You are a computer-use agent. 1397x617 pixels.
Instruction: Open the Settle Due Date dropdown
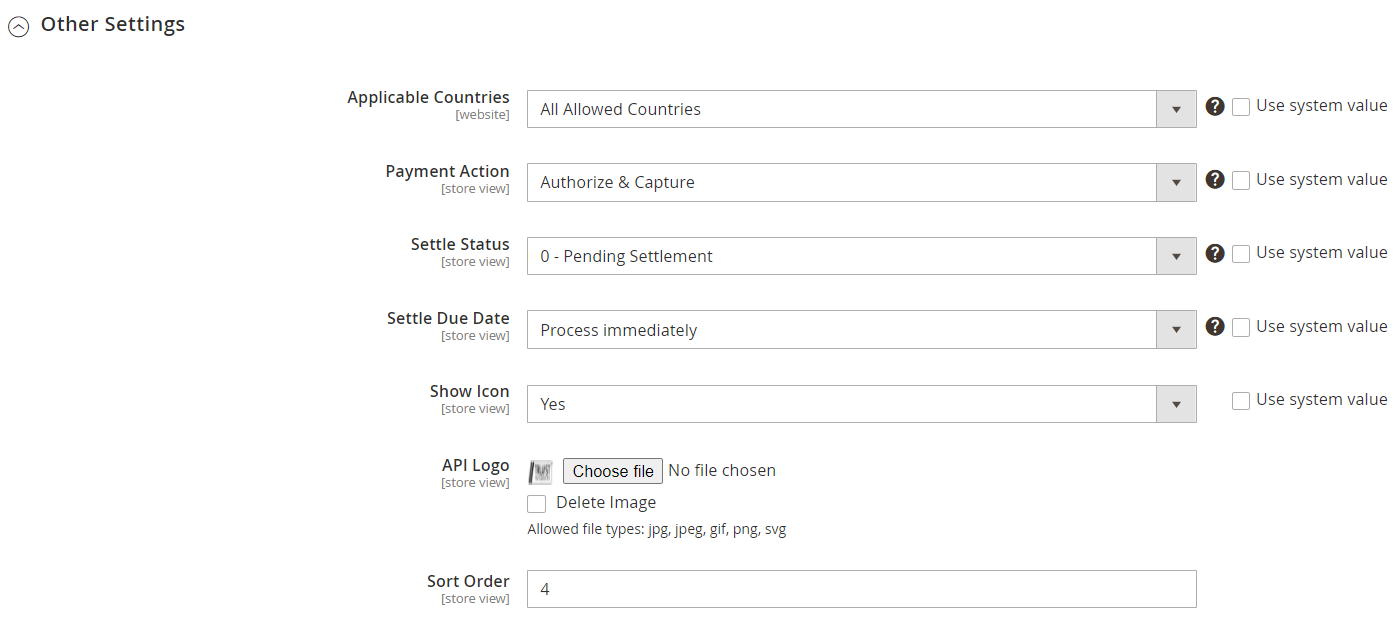click(x=861, y=330)
